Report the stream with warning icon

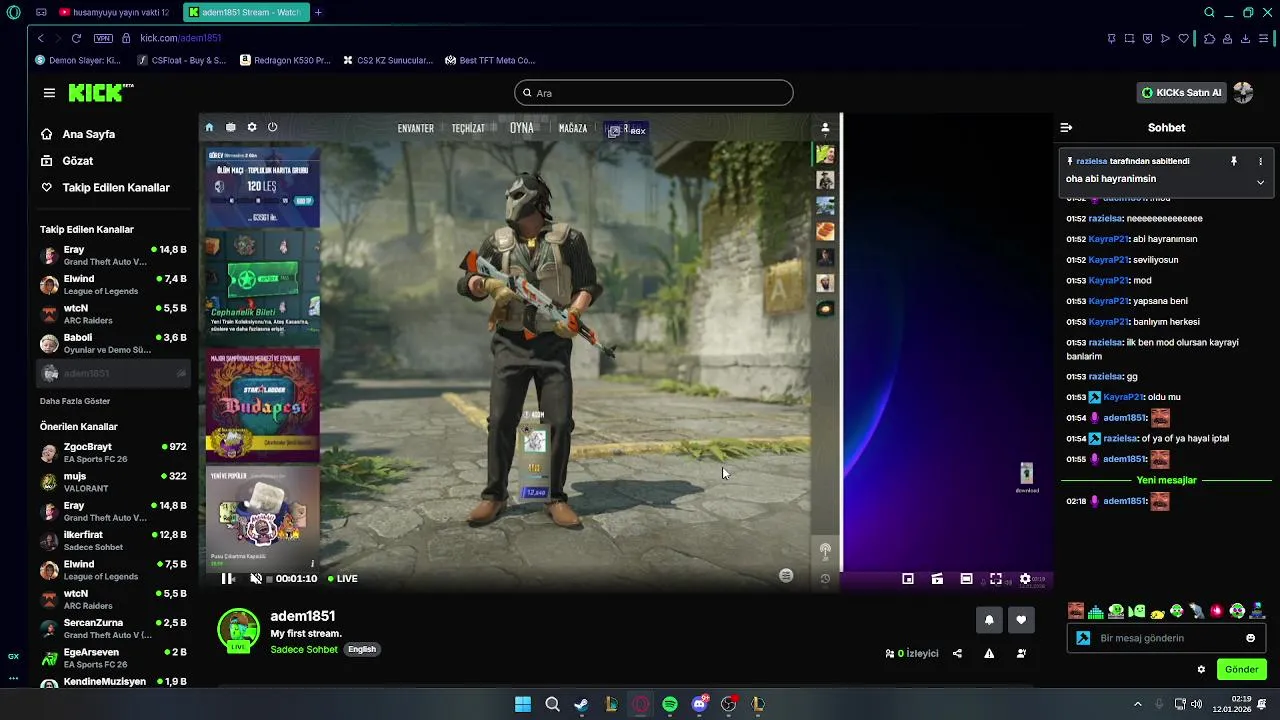(x=989, y=654)
